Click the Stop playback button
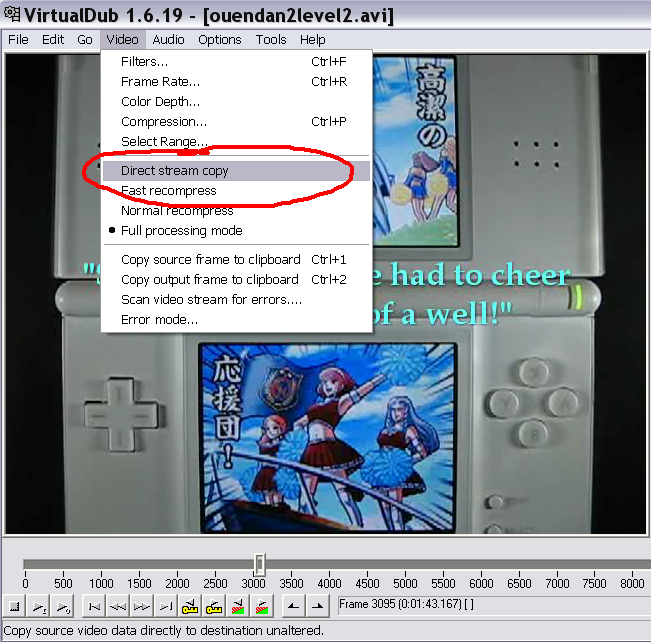 (15, 606)
